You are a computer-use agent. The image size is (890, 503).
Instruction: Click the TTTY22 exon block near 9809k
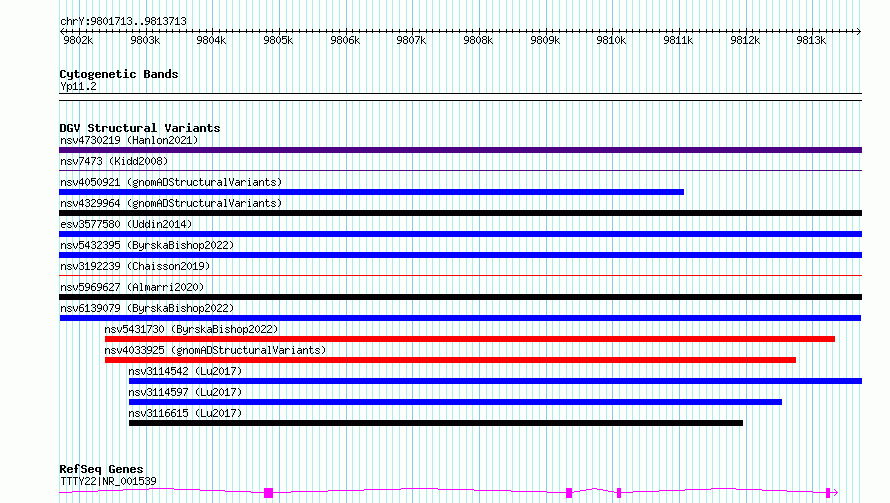[x=569, y=493]
